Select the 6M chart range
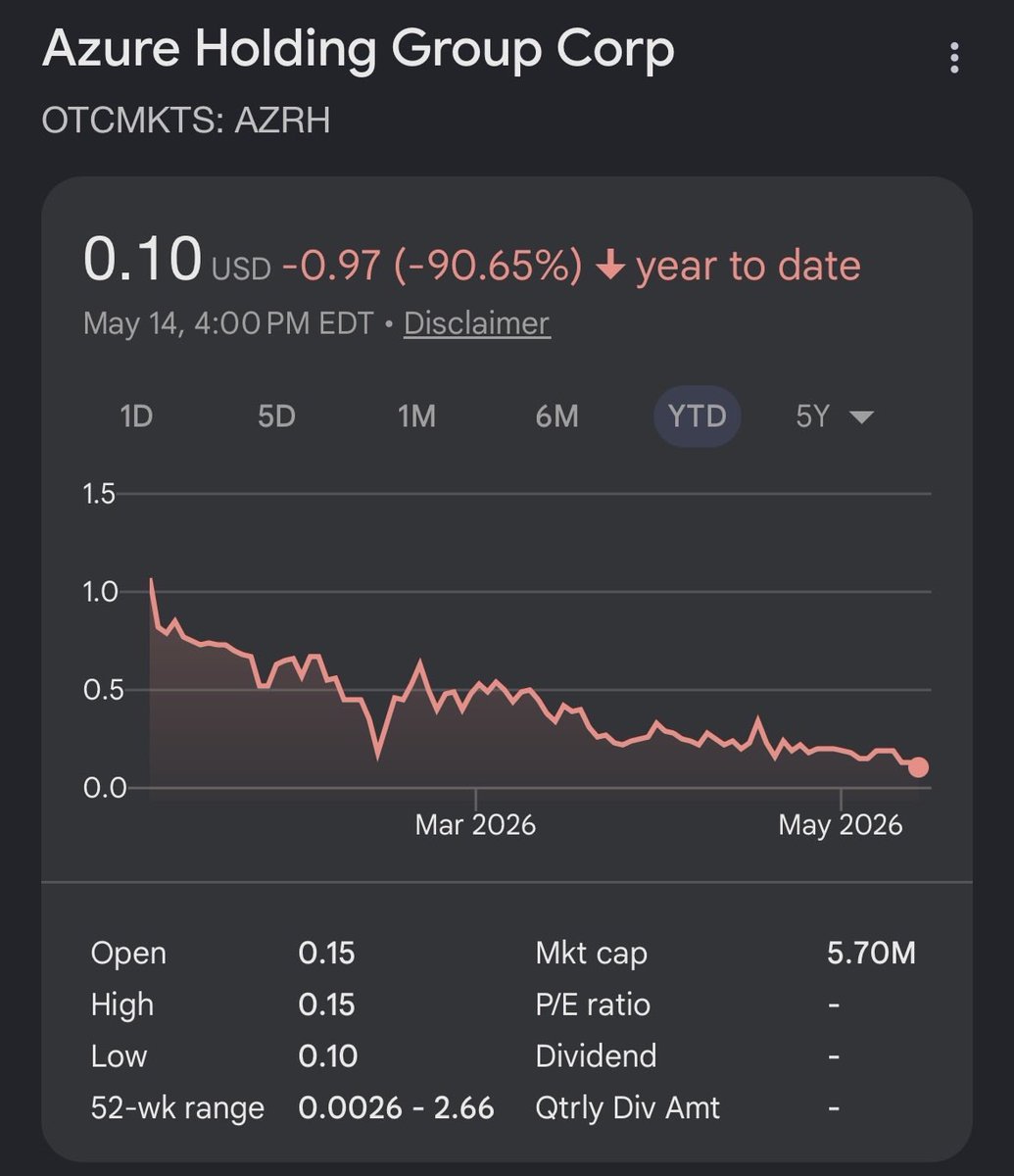Viewport: 1014px width, 1176px height. [x=556, y=416]
